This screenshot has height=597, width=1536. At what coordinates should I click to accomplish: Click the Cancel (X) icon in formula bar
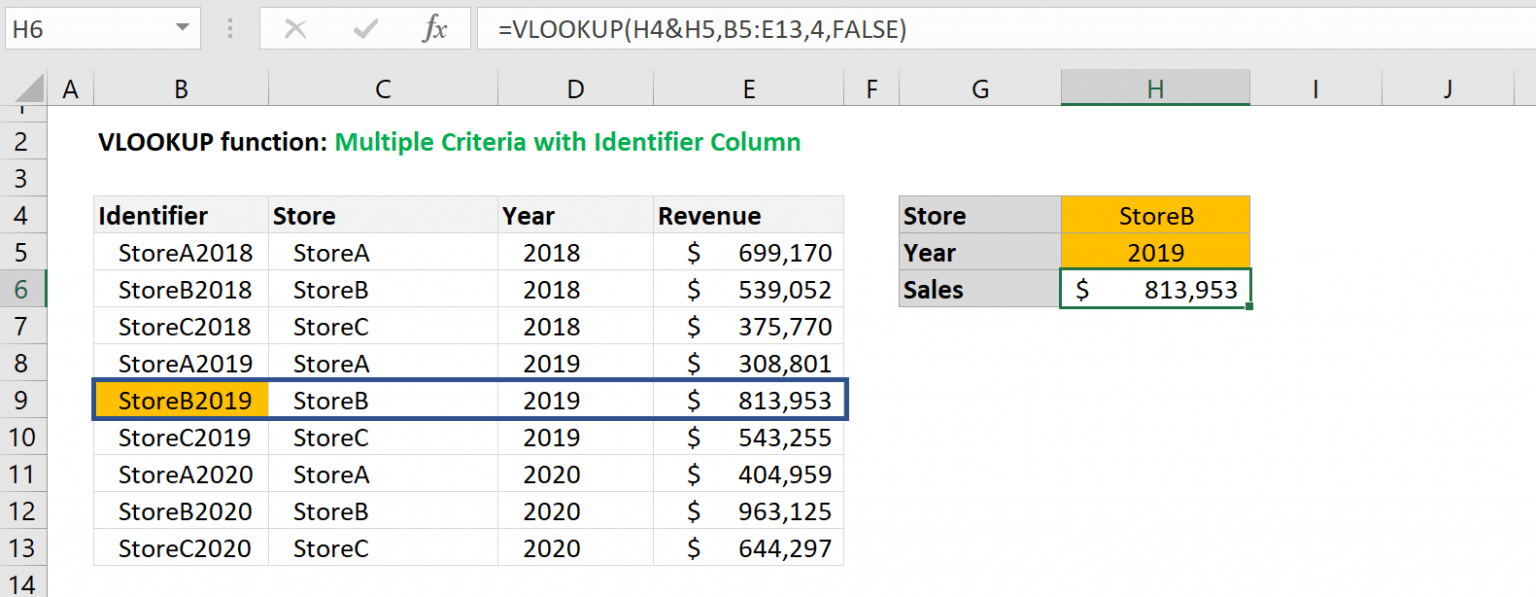[295, 29]
